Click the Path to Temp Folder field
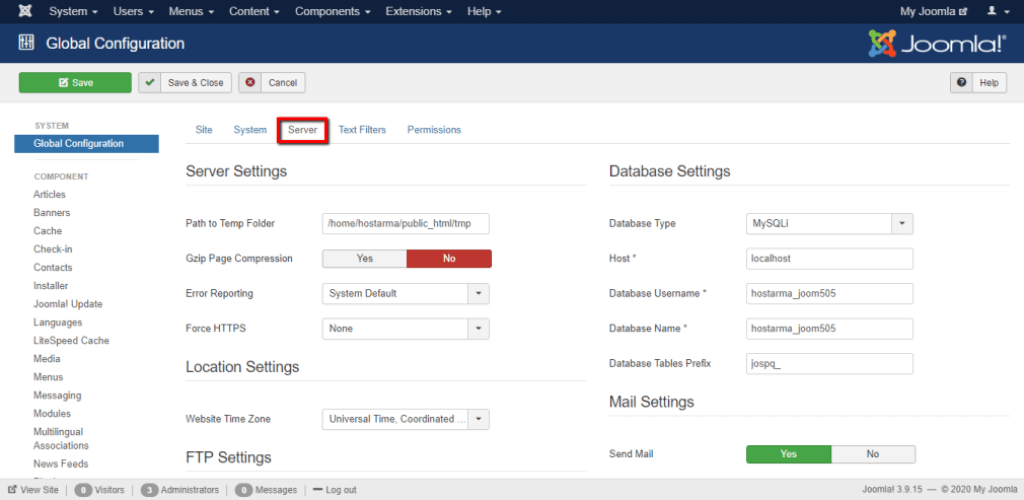Screen dimensions: 1024x500 [406, 223]
